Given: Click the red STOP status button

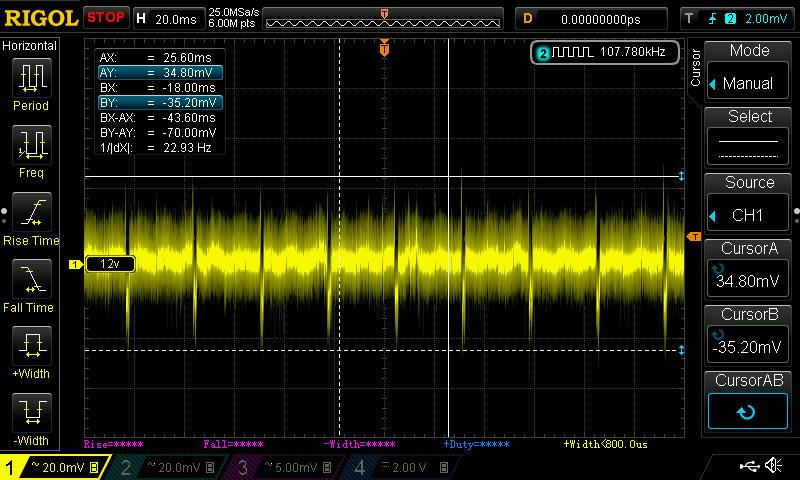Looking at the screenshot, I should click(x=106, y=18).
